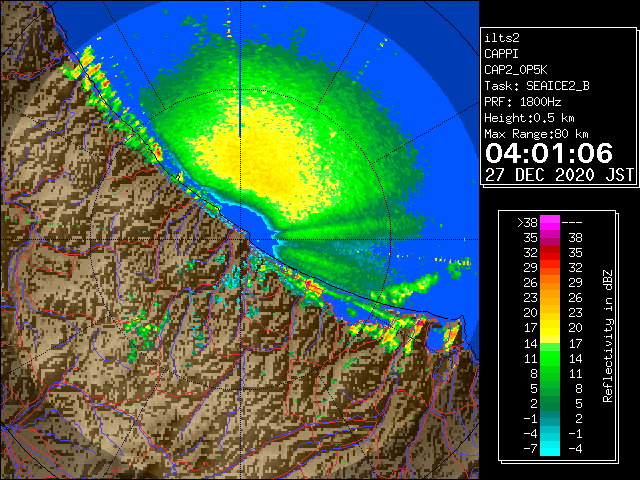Click the 'Reflectivity in dBZ' axis label
The image size is (640, 480).
coord(607,336)
